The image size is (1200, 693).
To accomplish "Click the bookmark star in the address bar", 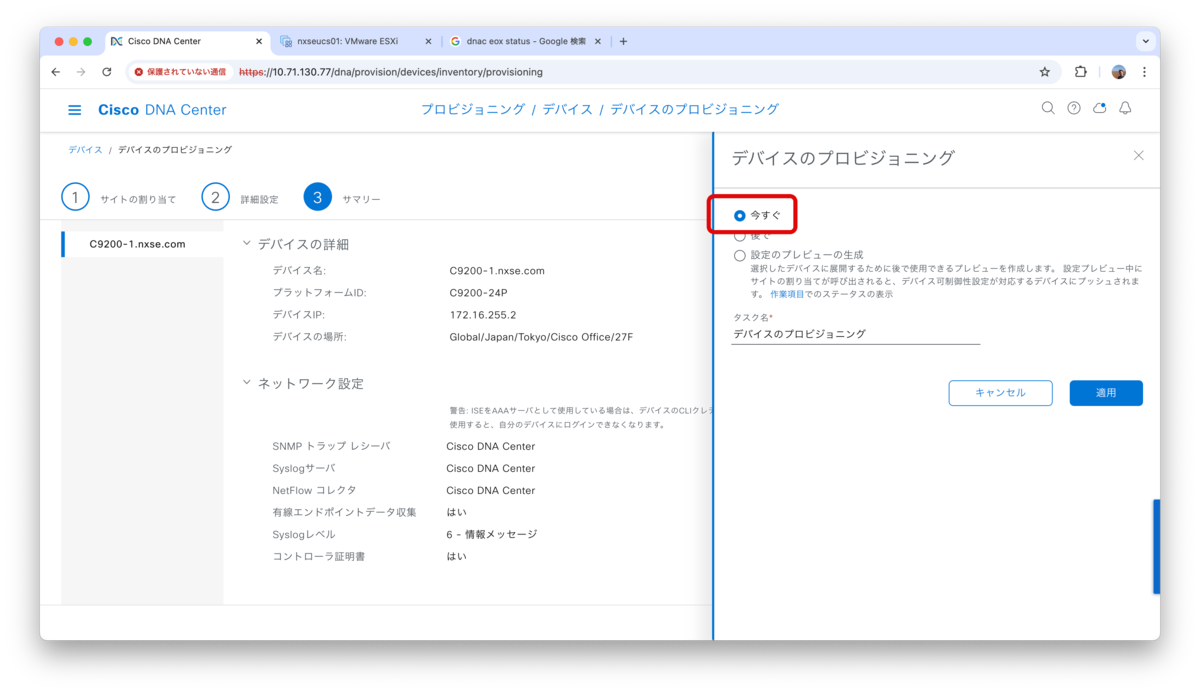I will point(1044,71).
